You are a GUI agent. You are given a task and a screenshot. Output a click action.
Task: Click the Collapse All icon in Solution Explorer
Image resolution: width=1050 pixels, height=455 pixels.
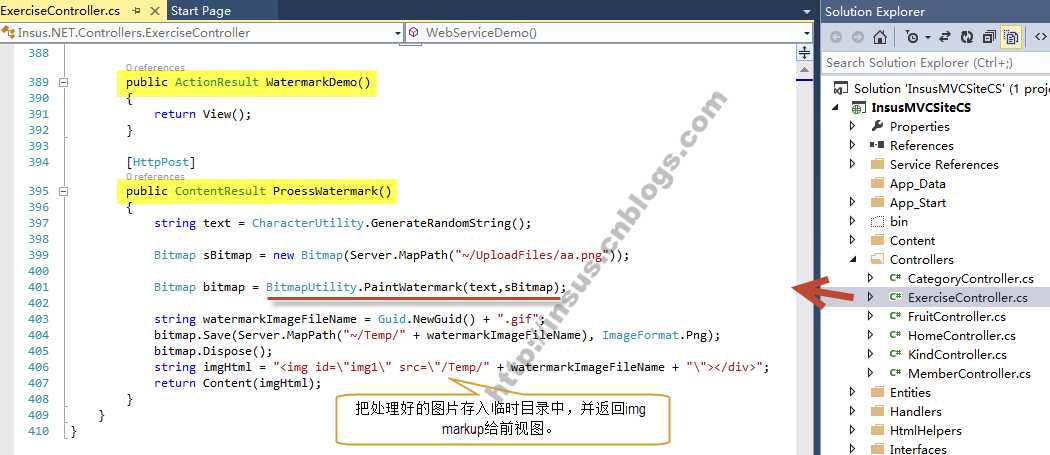(x=989, y=38)
